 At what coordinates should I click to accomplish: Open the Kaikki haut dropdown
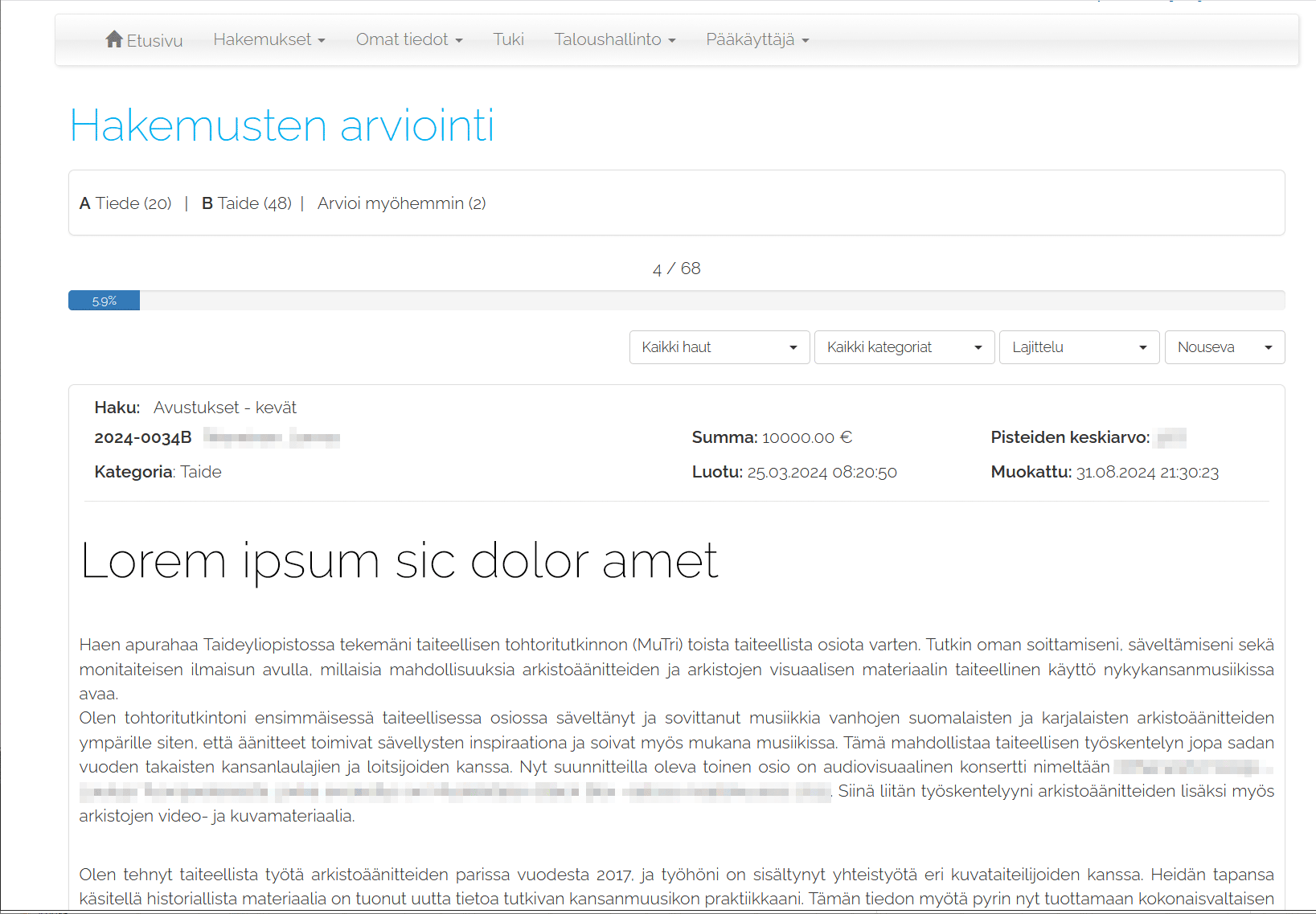pyautogui.click(x=719, y=347)
